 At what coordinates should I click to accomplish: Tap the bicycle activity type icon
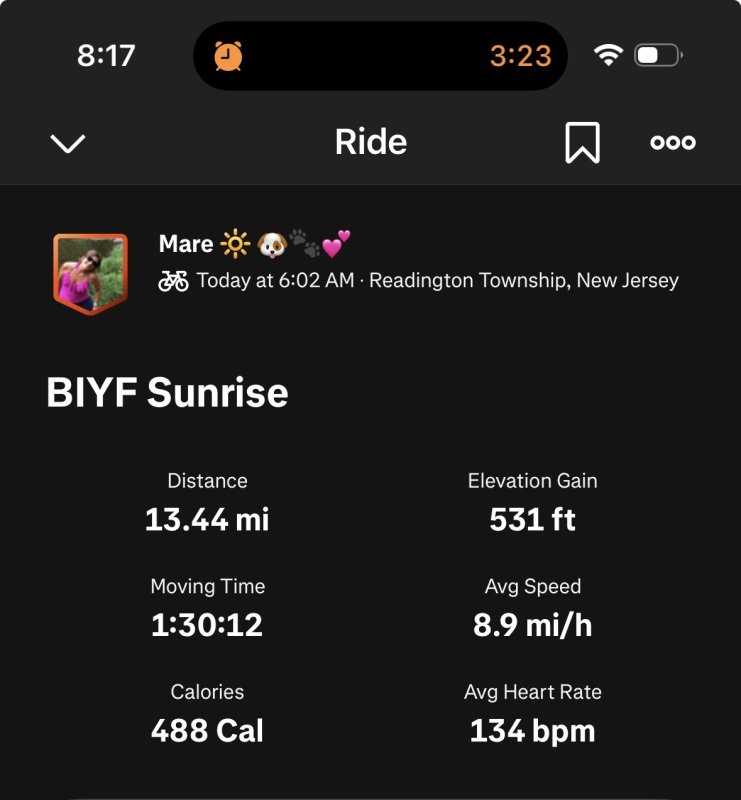173,281
